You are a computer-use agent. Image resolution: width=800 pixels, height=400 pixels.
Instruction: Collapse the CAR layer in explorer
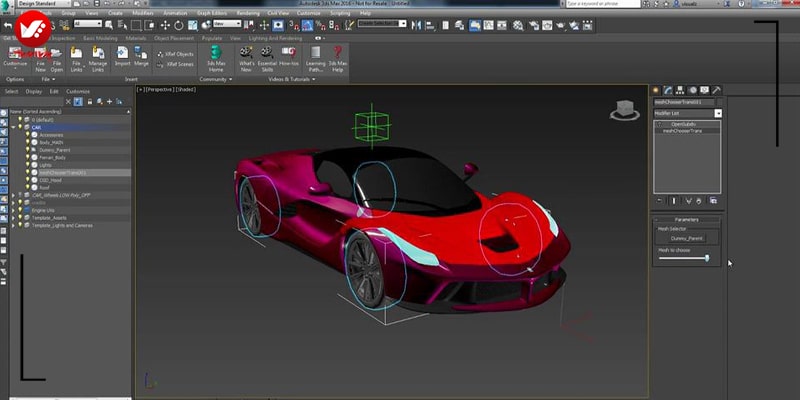(x=14, y=127)
